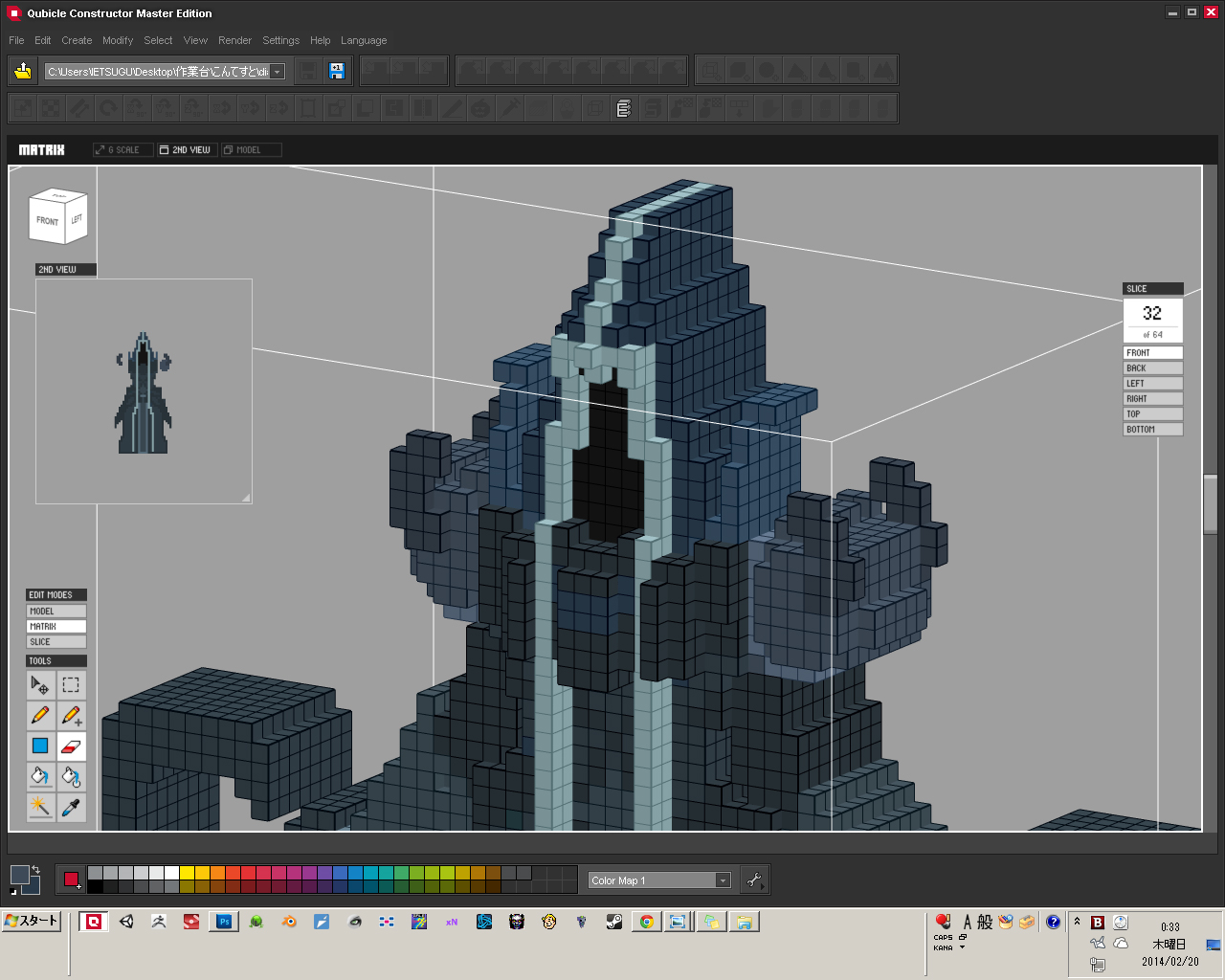Pick the bright yellow palette swatch
This screenshot has width=1225, height=980.
tap(188, 873)
